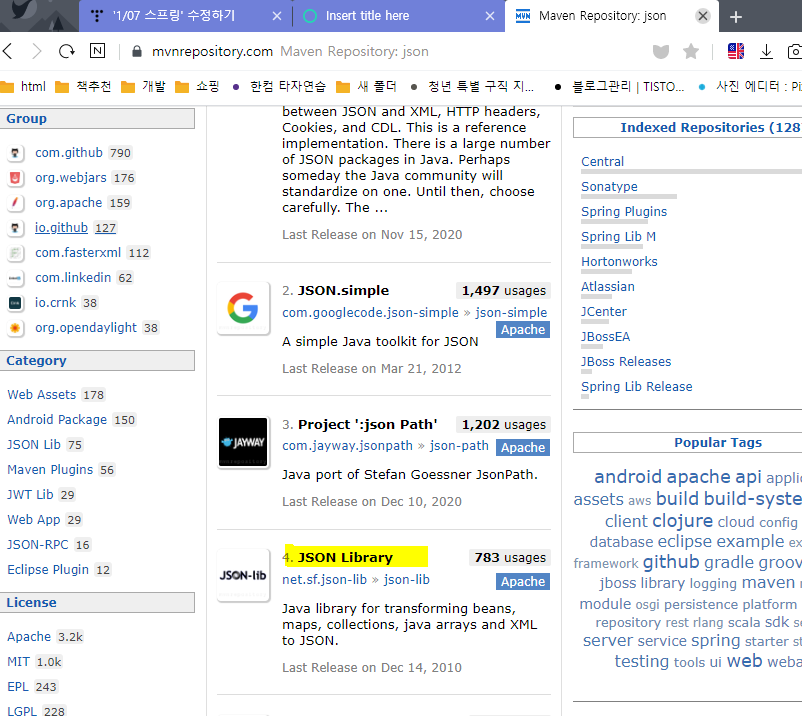Click Apache license badge for JSON Library

click(x=523, y=582)
